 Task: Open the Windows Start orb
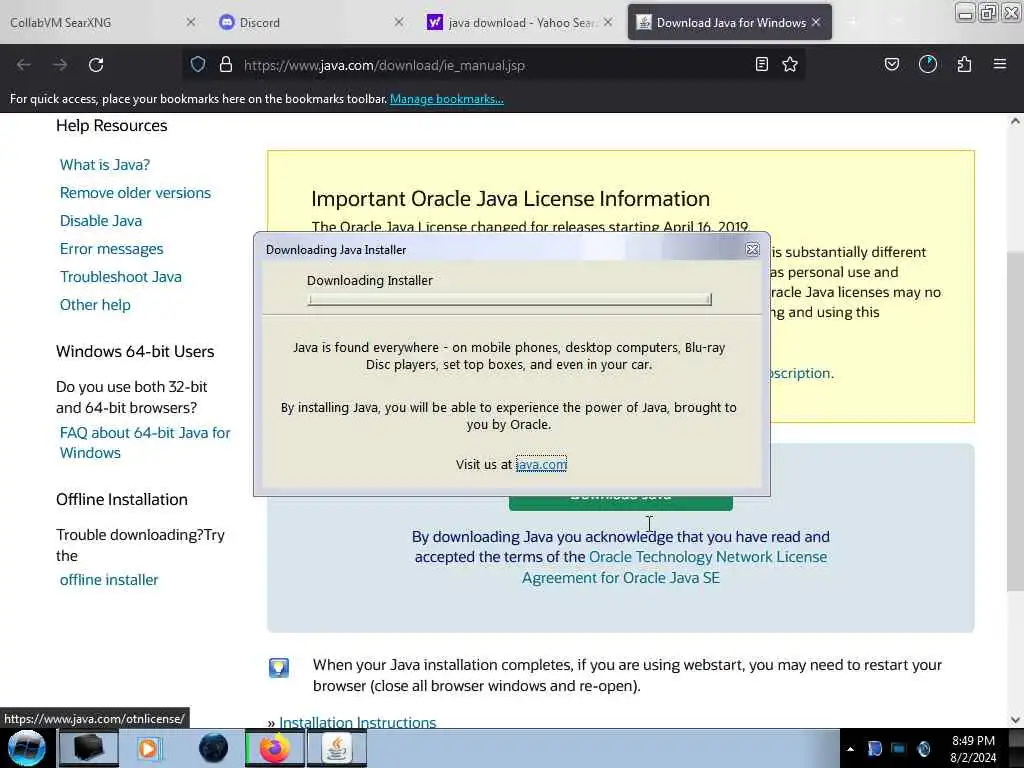[x=27, y=748]
